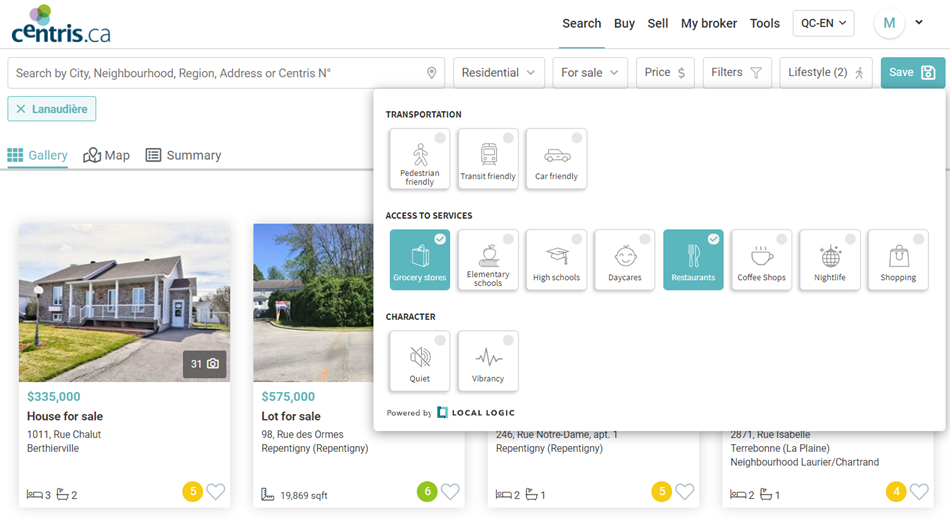Image resolution: width=950 pixels, height=519 pixels.
Task: Select the Vibrancy character option
Action: point(488,361)
